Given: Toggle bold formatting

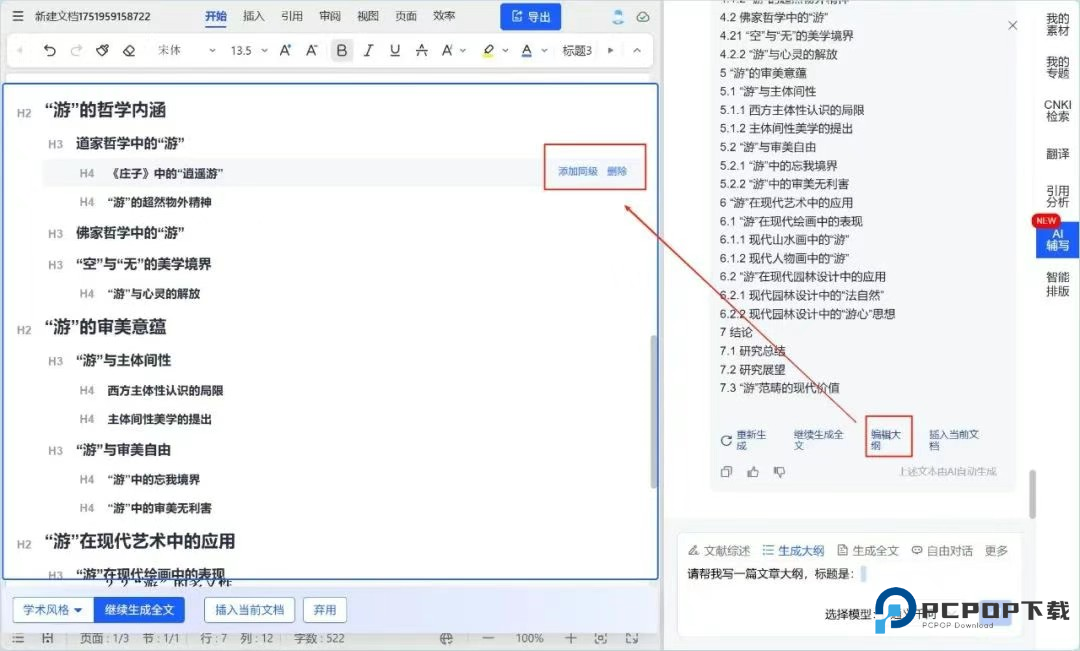Looking at the screenshot, I should coord(342,51).
